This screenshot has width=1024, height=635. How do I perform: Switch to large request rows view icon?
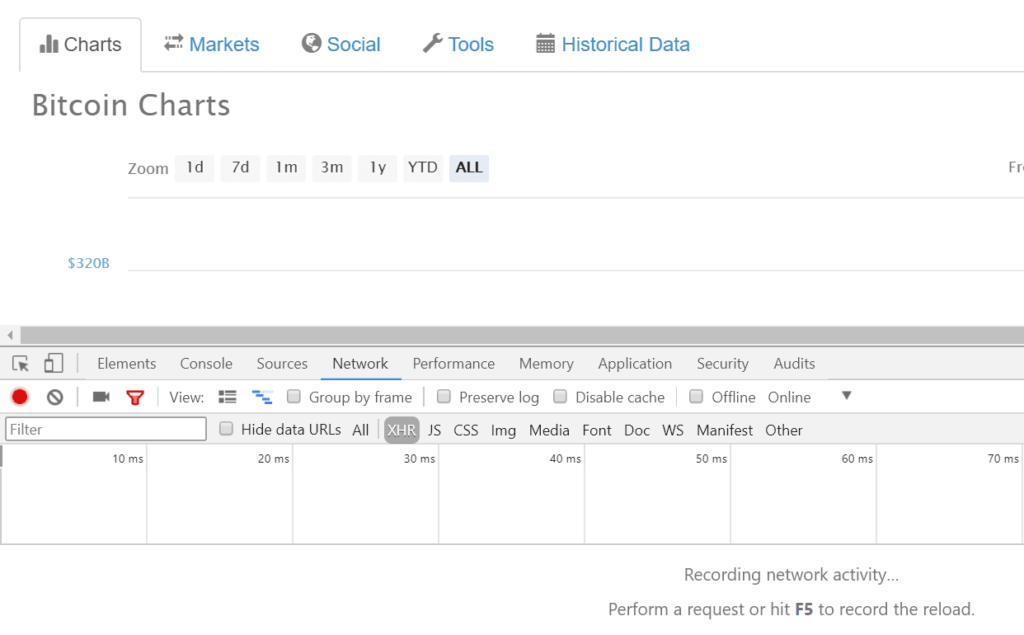(227, 397)
